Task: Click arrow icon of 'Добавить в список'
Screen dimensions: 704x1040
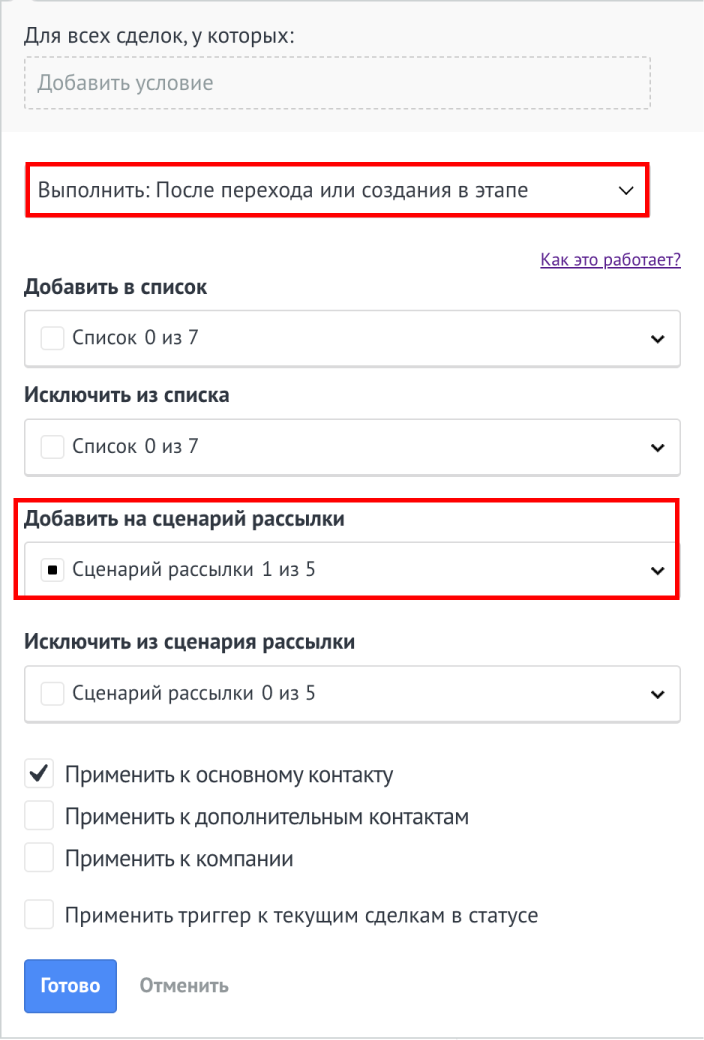Action: click(x=657, y=339)
